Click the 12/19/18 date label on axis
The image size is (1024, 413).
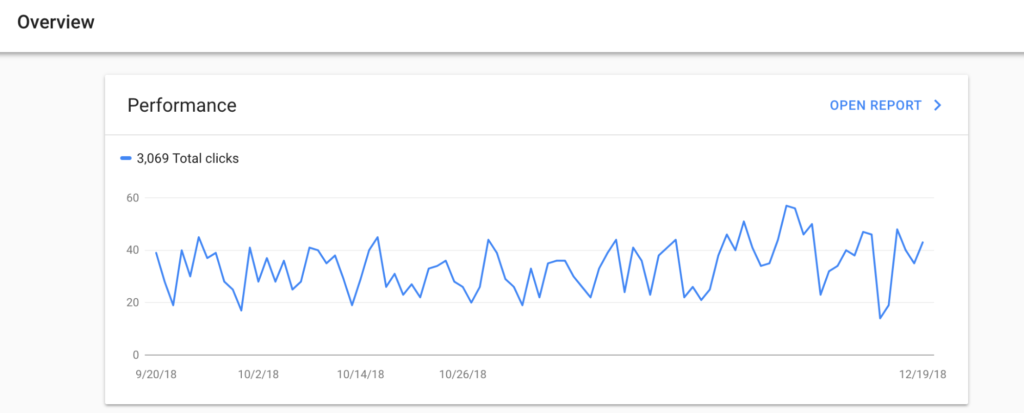tap(922, 374)
